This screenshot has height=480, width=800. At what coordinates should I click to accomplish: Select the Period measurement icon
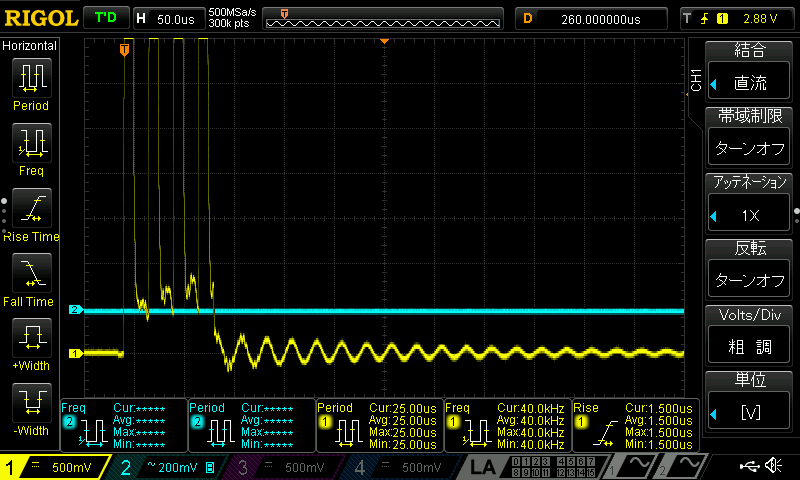[x=30, y=78]
